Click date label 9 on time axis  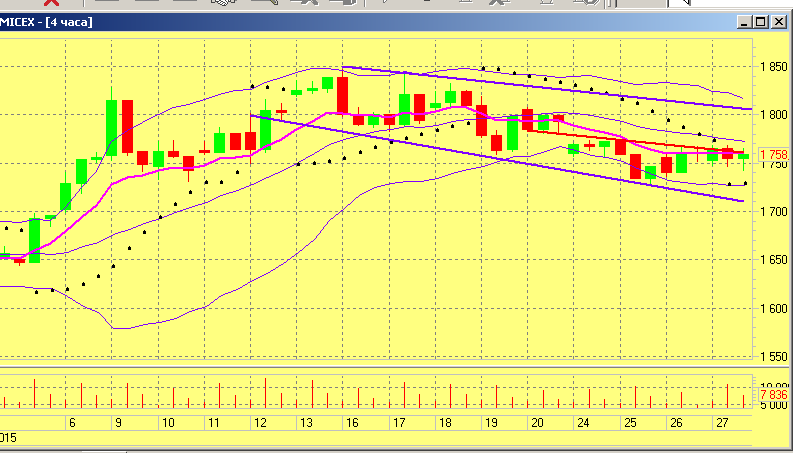[118, 423]
